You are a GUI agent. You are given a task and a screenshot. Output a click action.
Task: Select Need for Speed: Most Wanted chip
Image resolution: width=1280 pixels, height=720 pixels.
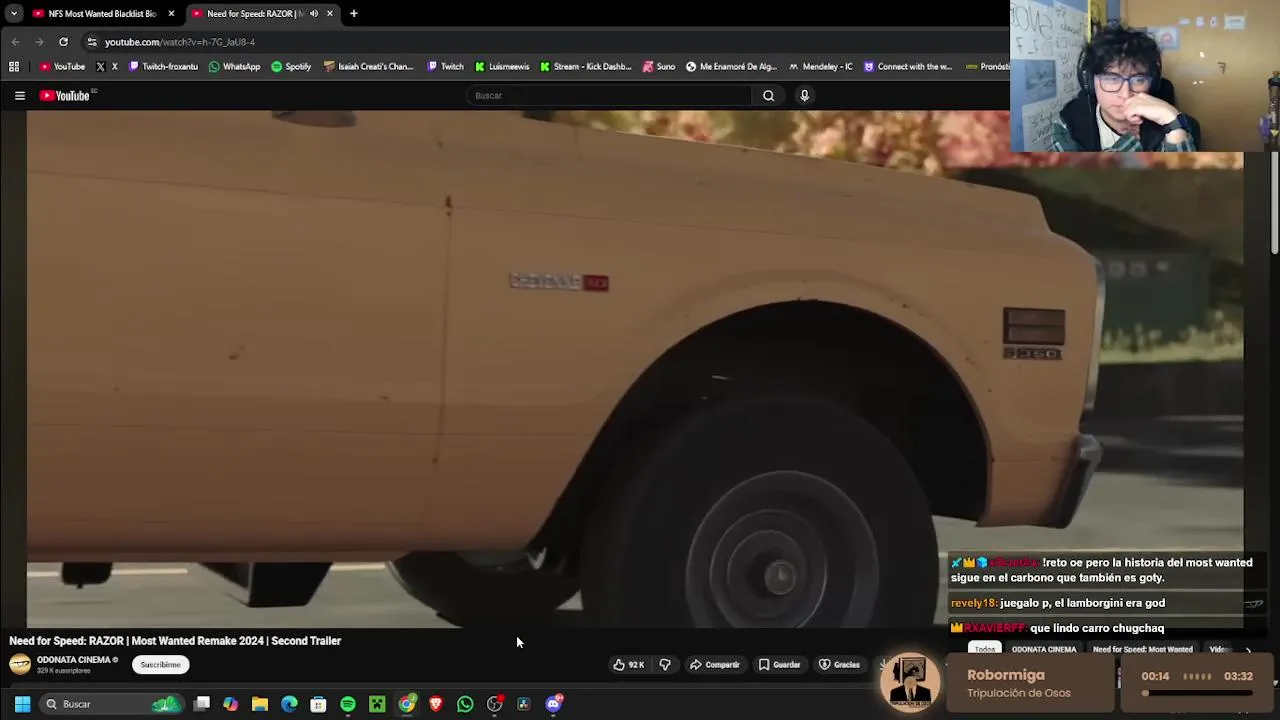(x=1142, y=650)
